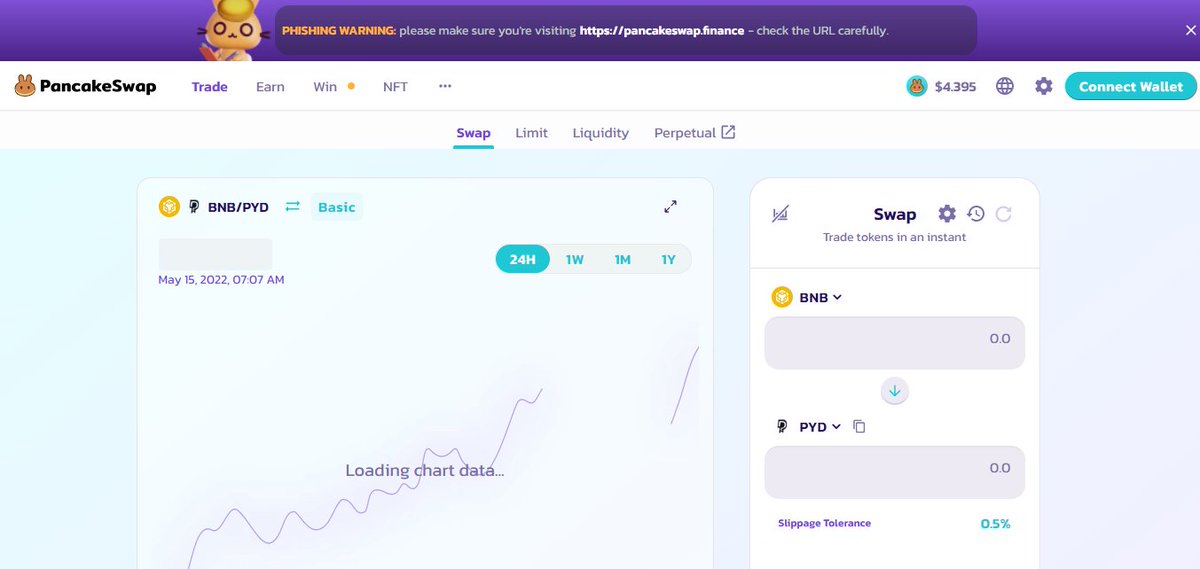Switch to the Swap tab
This screenshot has height=569, width=1200.
pyautogui.click(x=473, y=133)
